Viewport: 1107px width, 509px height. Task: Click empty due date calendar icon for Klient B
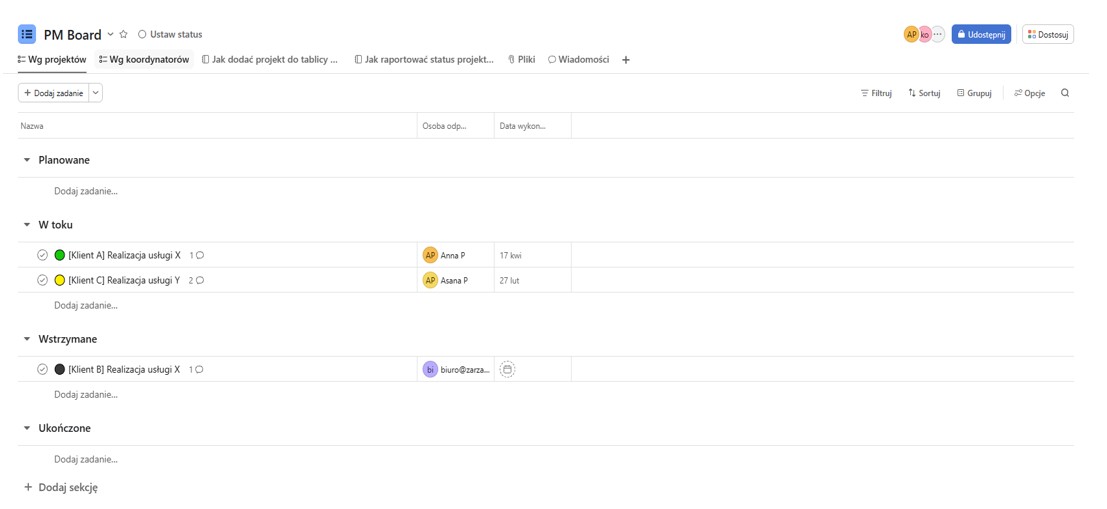point(507,370)
